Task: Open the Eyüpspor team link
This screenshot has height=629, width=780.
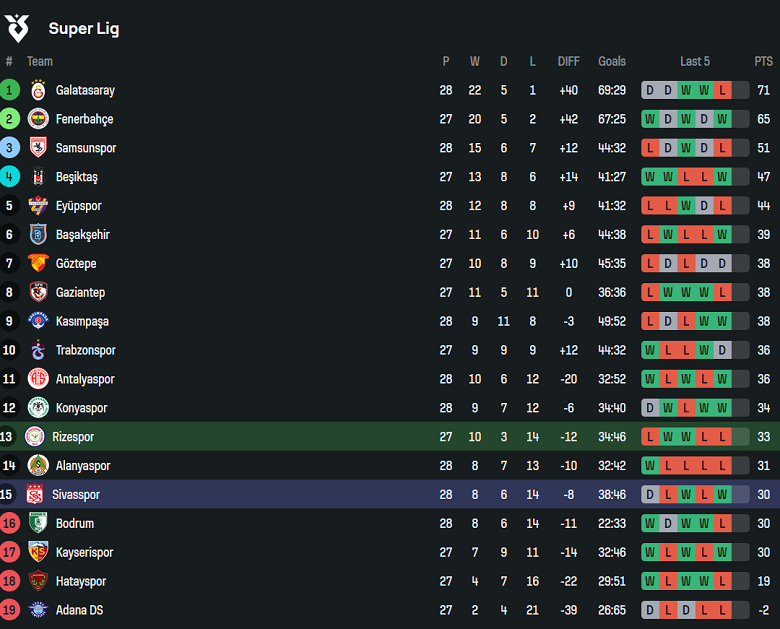Action: 78,206
